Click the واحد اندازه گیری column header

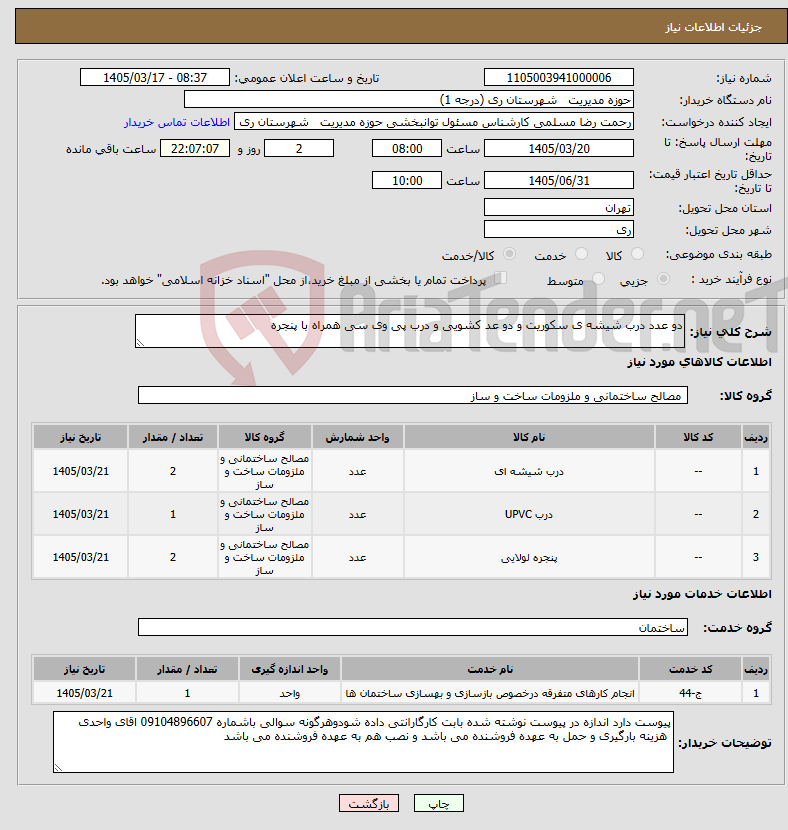pyautogui.click(x=290, y=669)
